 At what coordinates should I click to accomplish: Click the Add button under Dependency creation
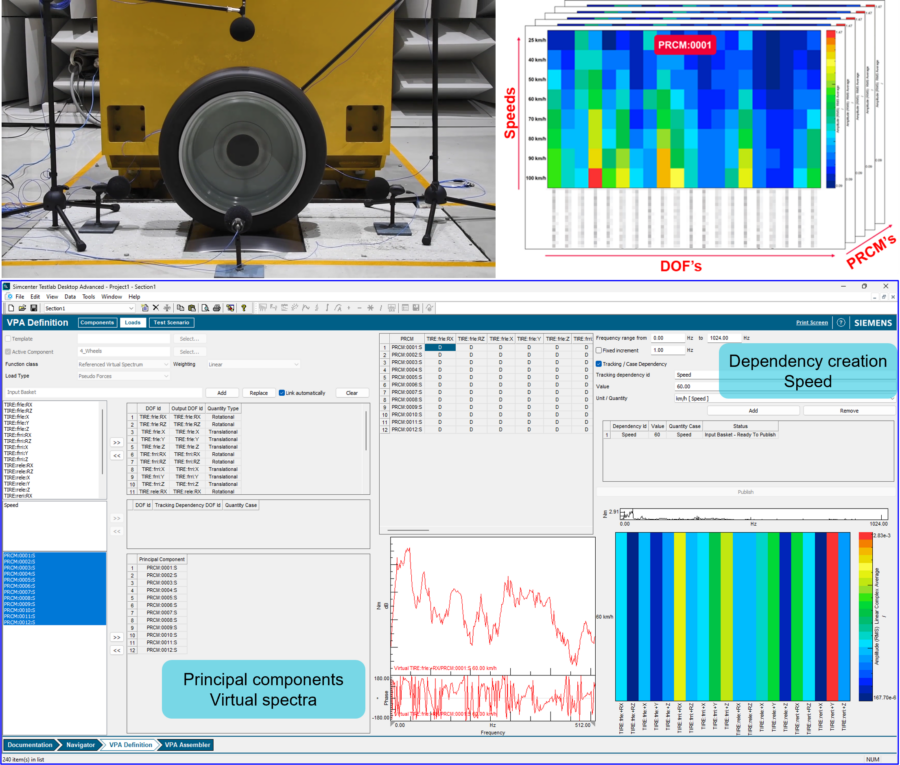coord(754,410)
